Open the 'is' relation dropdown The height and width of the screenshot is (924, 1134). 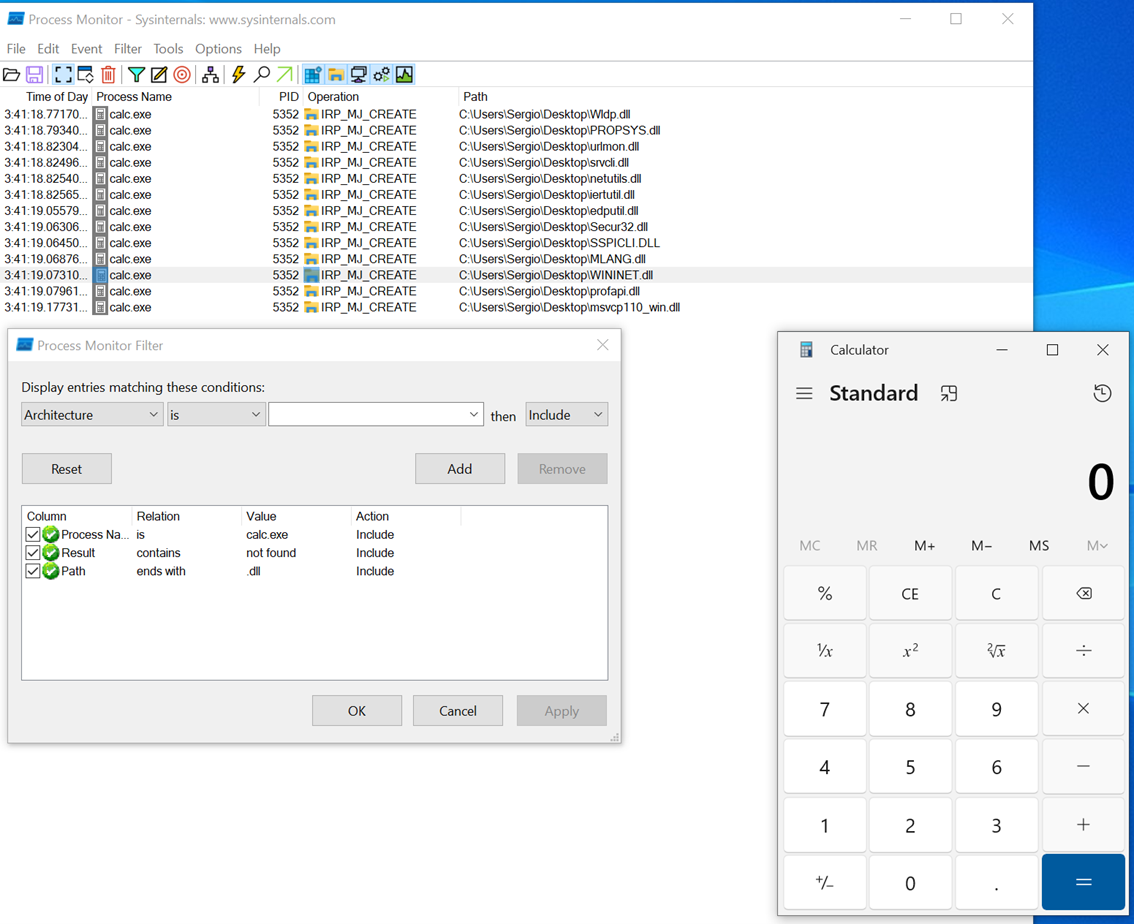pyautogui.click(x=215, y=415)
